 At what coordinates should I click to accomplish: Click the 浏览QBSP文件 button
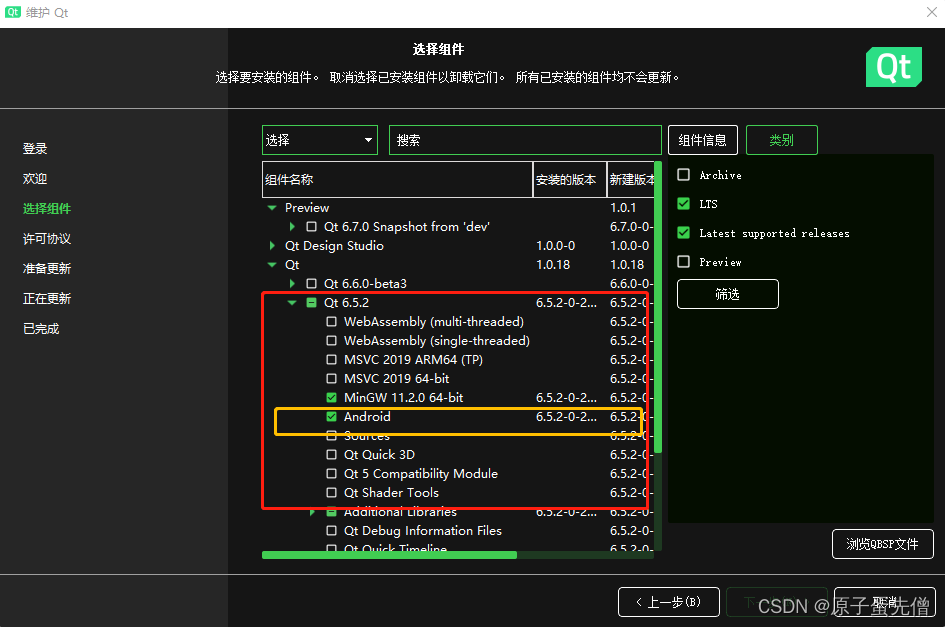882,544
